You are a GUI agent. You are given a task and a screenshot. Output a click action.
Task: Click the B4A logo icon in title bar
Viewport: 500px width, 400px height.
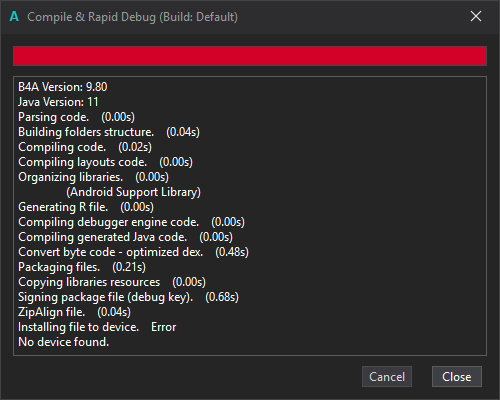(x=14, y=16)
